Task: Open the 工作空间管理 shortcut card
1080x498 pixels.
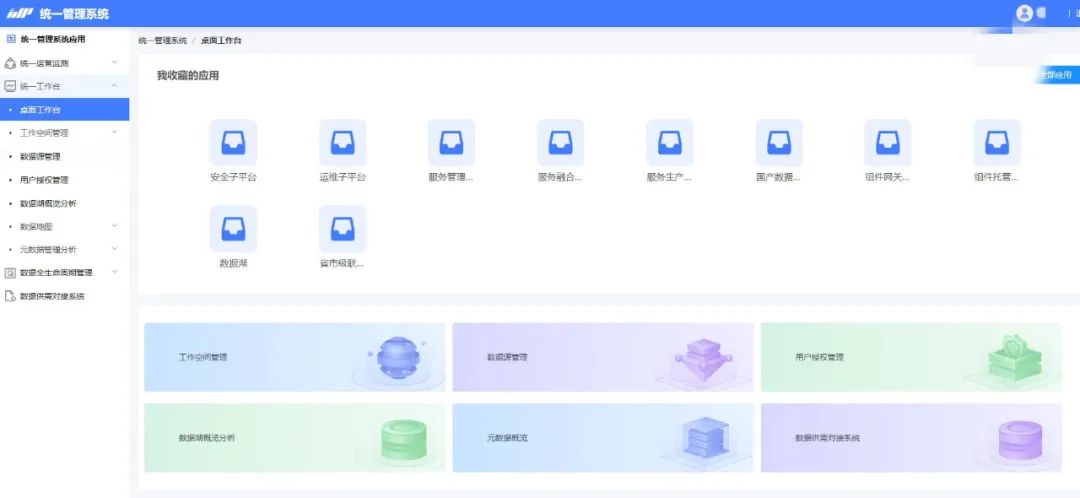Action: click(294, 357)
